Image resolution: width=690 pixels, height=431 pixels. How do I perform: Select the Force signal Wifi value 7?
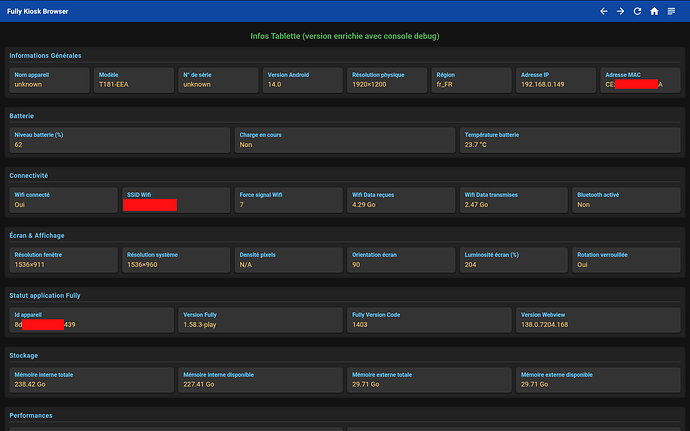tap(242, 205)
